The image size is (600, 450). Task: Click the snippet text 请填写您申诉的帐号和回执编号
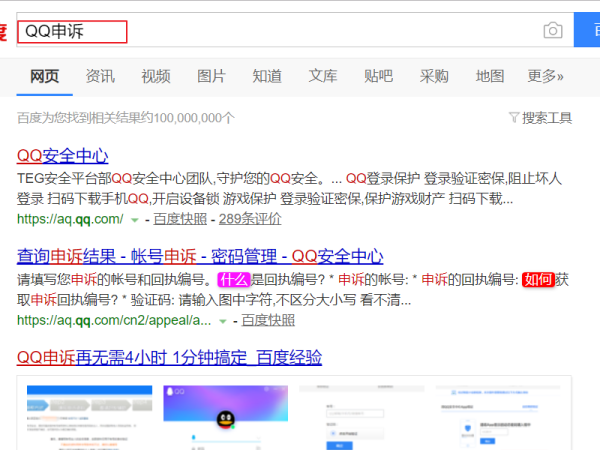click(114, 280)
